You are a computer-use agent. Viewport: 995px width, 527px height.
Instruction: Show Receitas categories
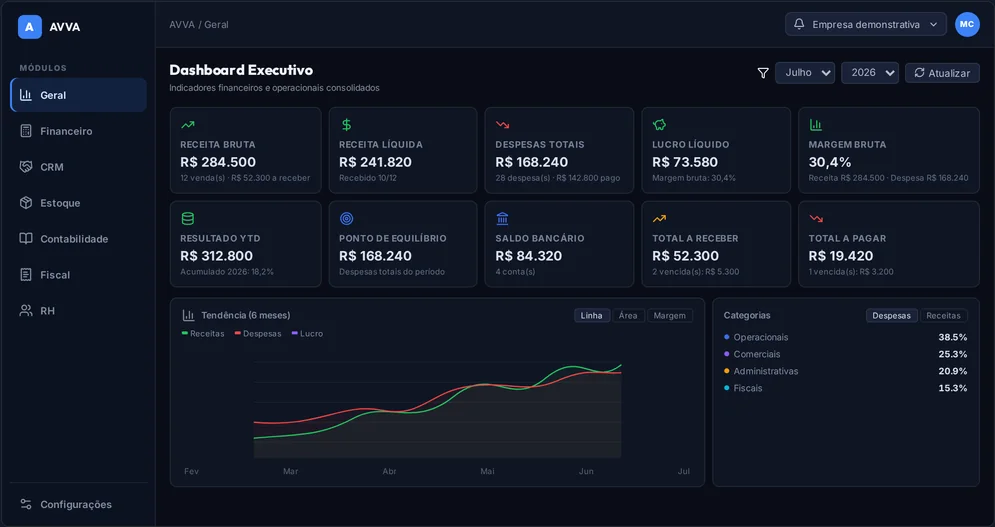tap(944, 316)
